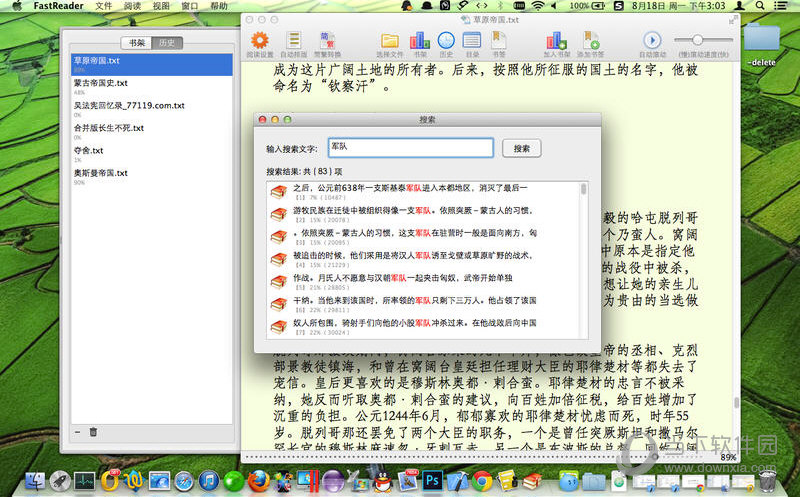Start 自动滚动 auto-scroll play button
The height and width of the screenshot is (497, 800).
[652, 40]
